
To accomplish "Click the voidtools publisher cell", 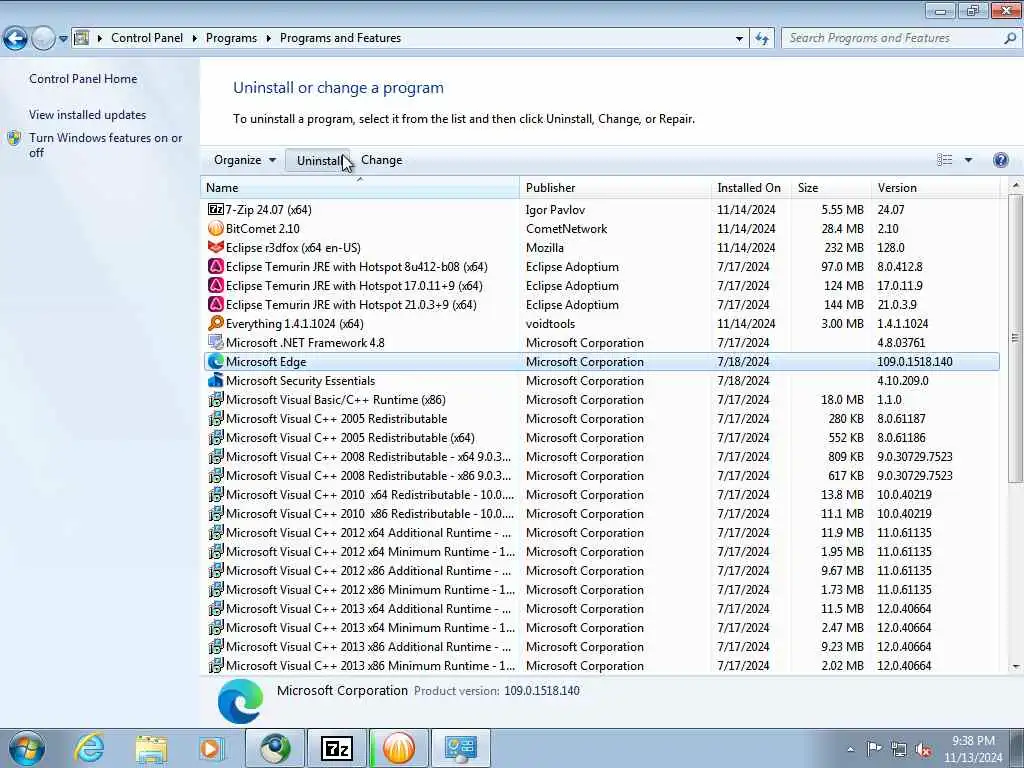I will point(551,323).
